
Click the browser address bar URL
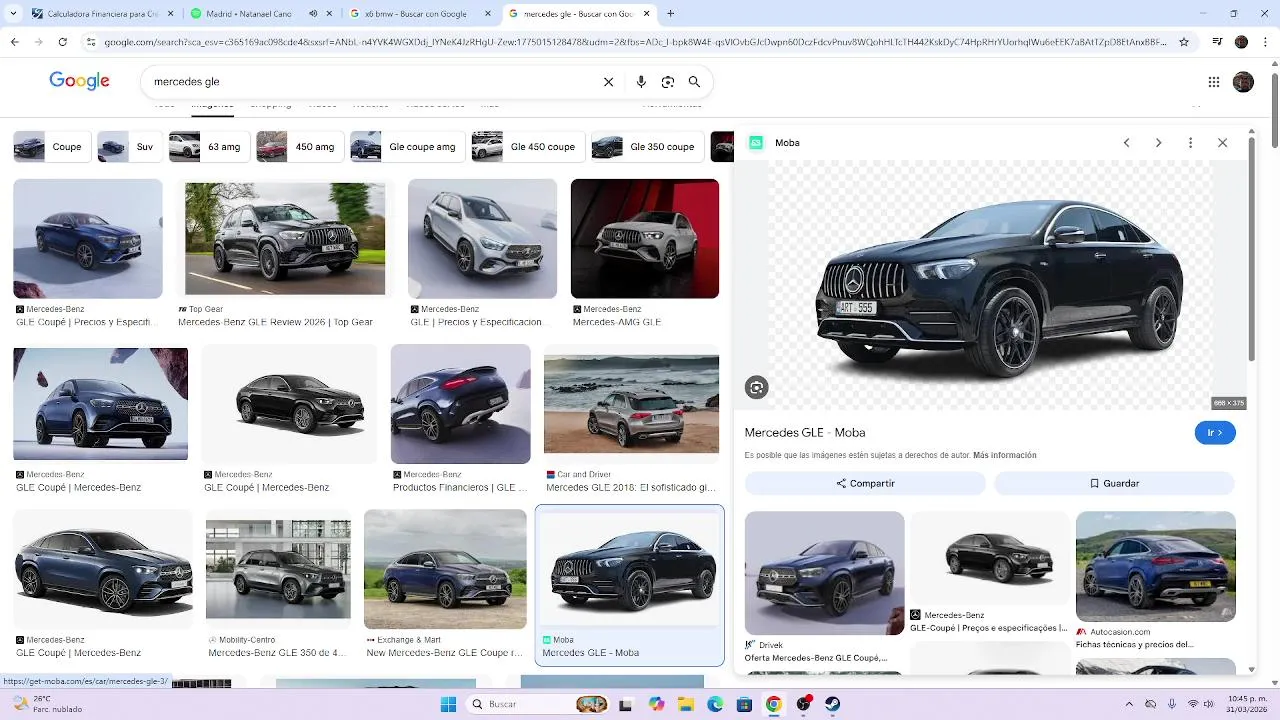[x=635, y=42]
